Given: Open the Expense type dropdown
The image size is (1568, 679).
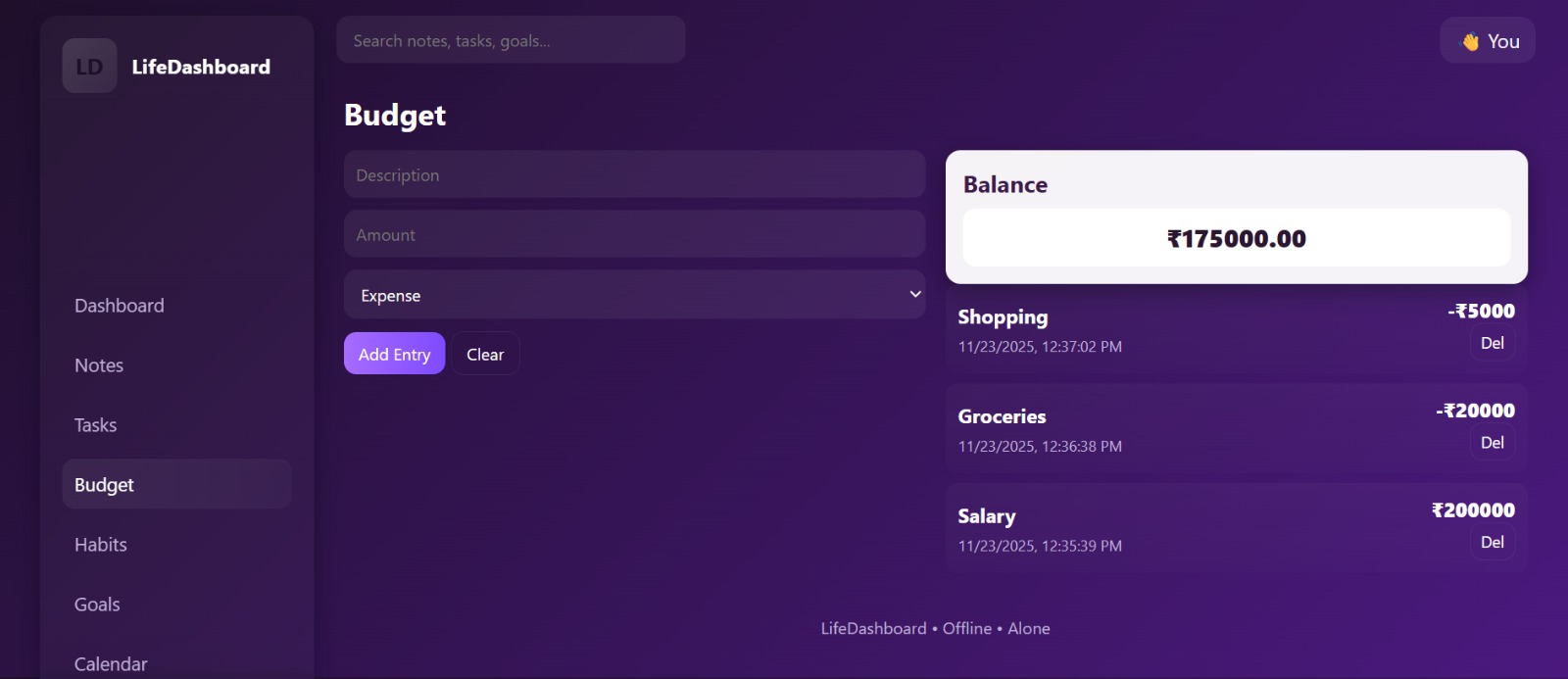Looking at the screenshot, I should pyautogui.click(x=635, y=295).
